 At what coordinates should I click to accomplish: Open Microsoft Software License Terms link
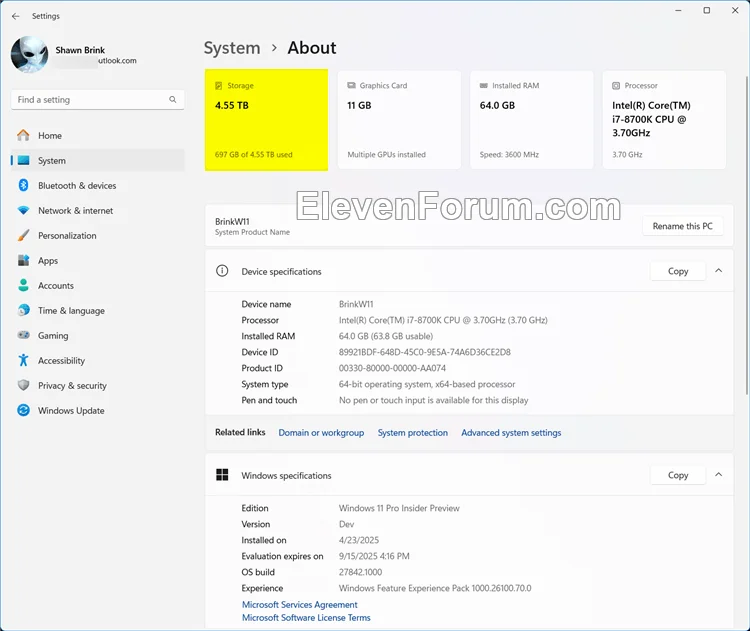point(306,618)
